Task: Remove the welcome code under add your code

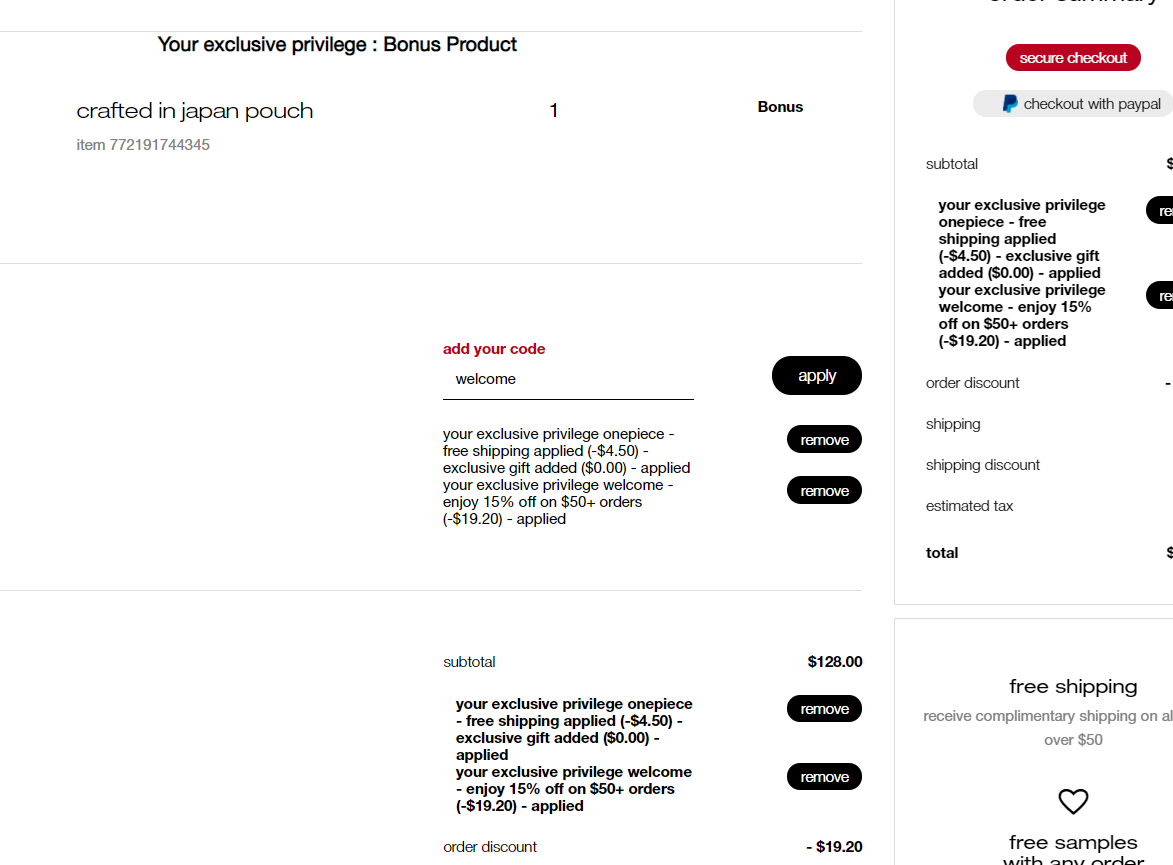Action: click(x=824, y=490)
